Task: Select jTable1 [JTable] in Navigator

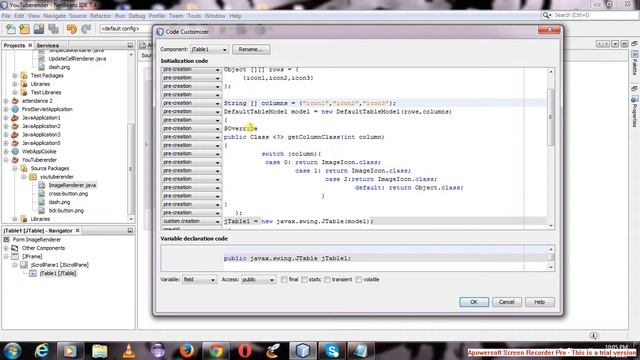Action: coord(58,273)
